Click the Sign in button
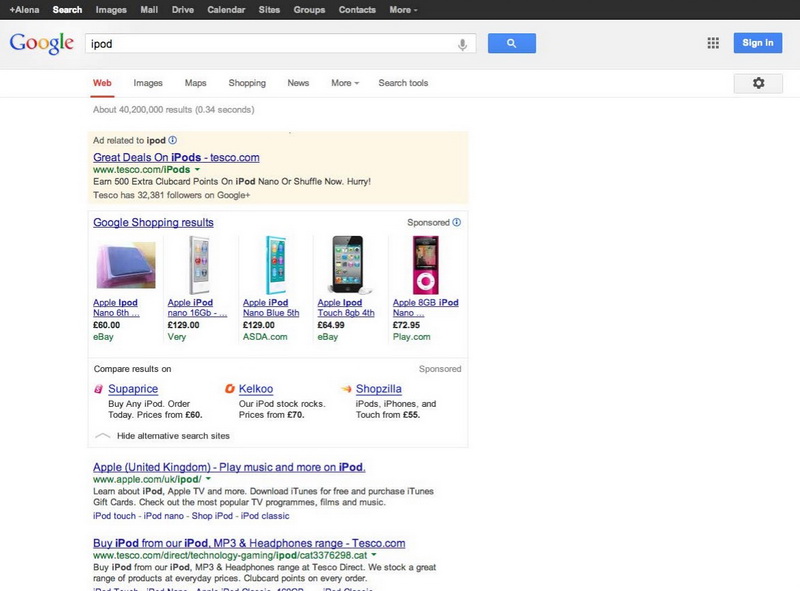The width and height of the screenshot is (800, 591). [x=758, y=43]
